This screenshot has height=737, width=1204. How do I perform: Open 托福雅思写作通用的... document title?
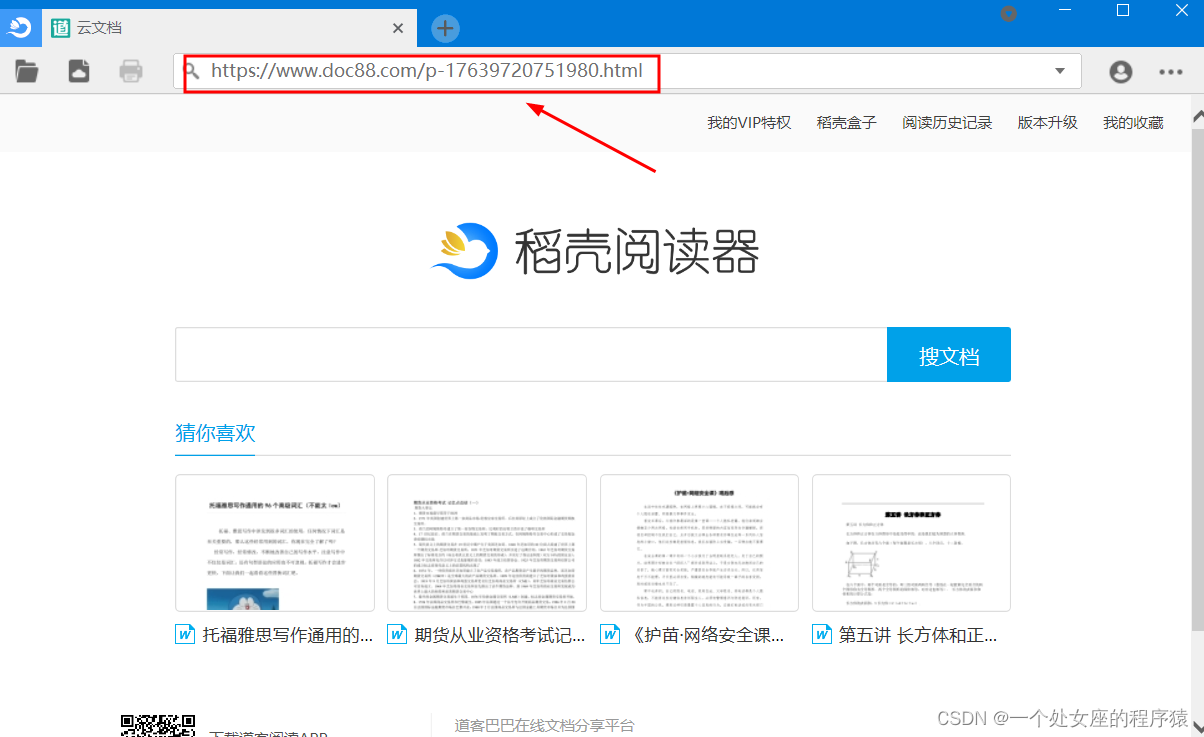pos(288,635)
